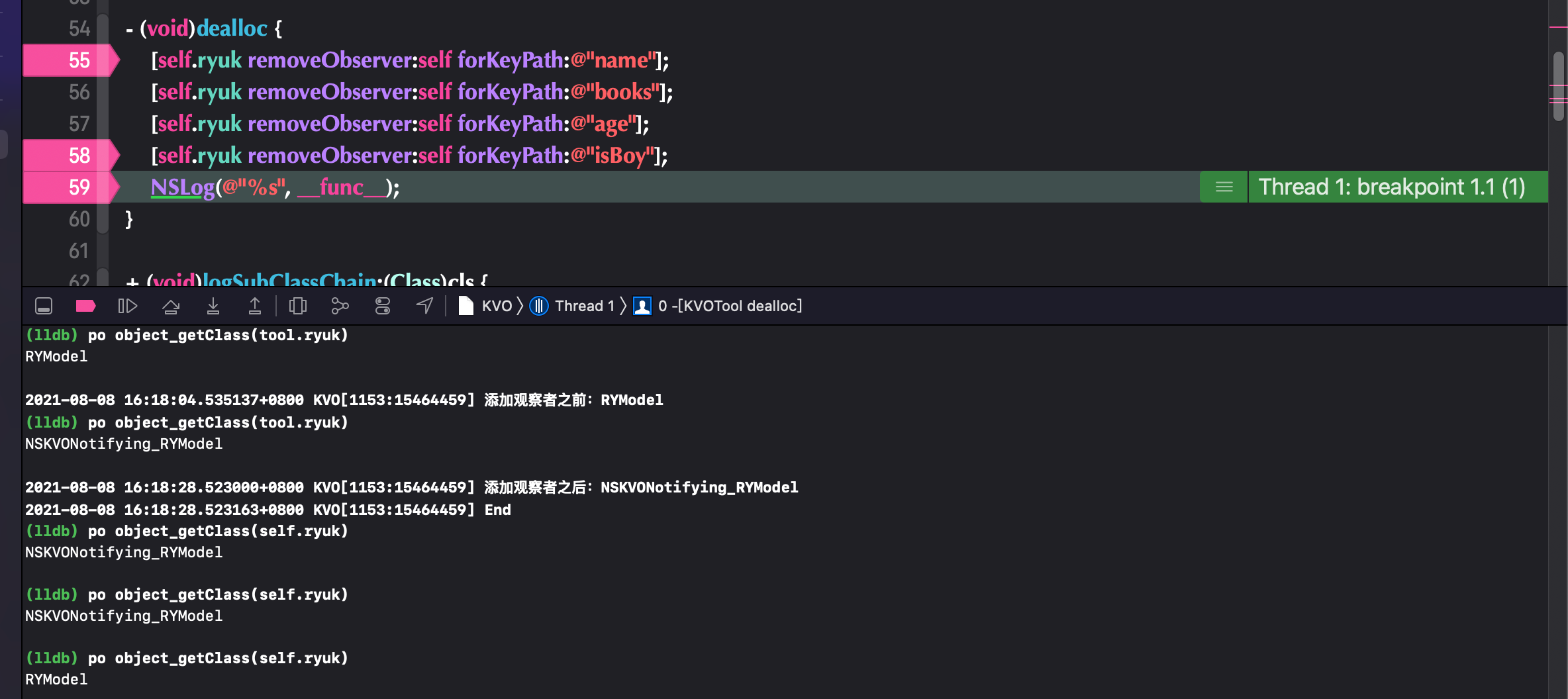Step out of current function

tap(254, 306)
